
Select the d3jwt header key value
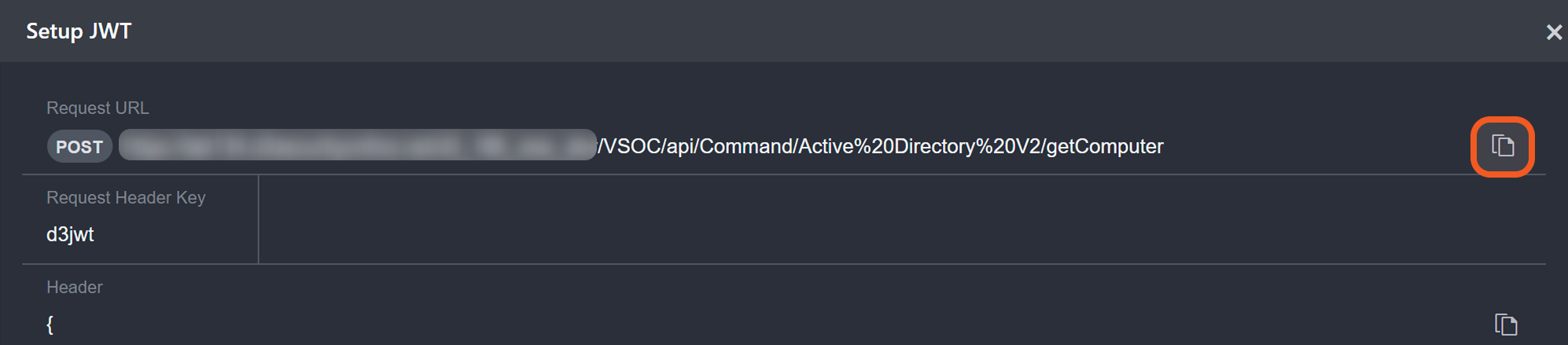pos(70,235)
